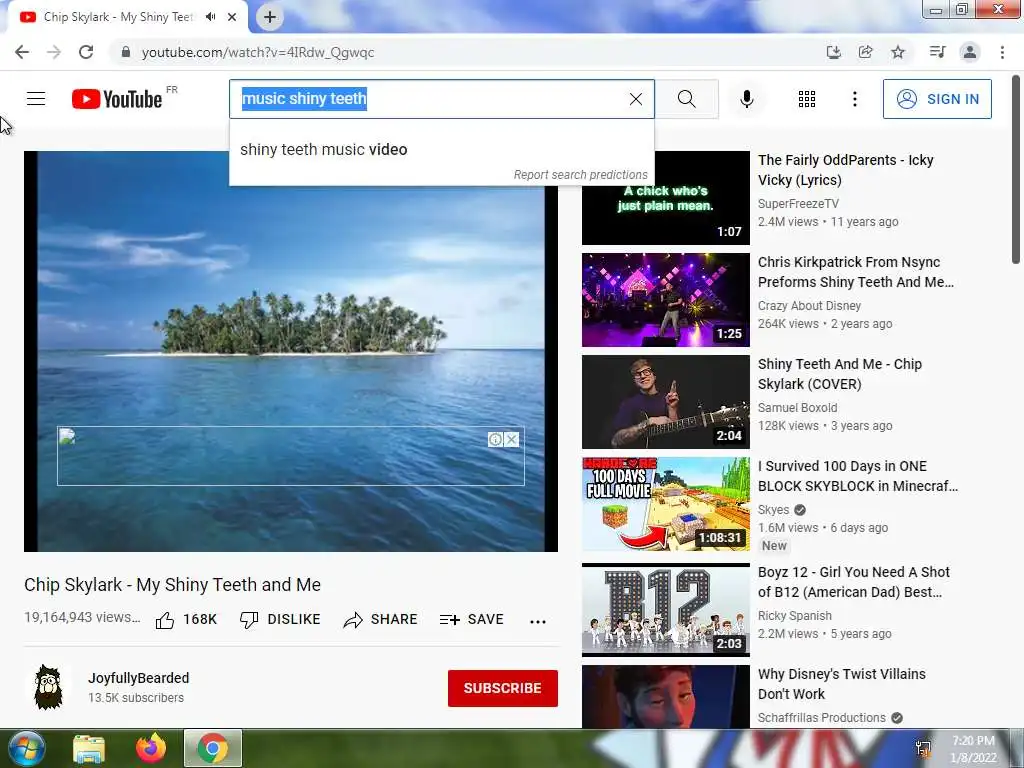The height and width of the screenshot is (768, 1024).
Task: Open Twist Villains video thumbnail
Action: [665, 696]
